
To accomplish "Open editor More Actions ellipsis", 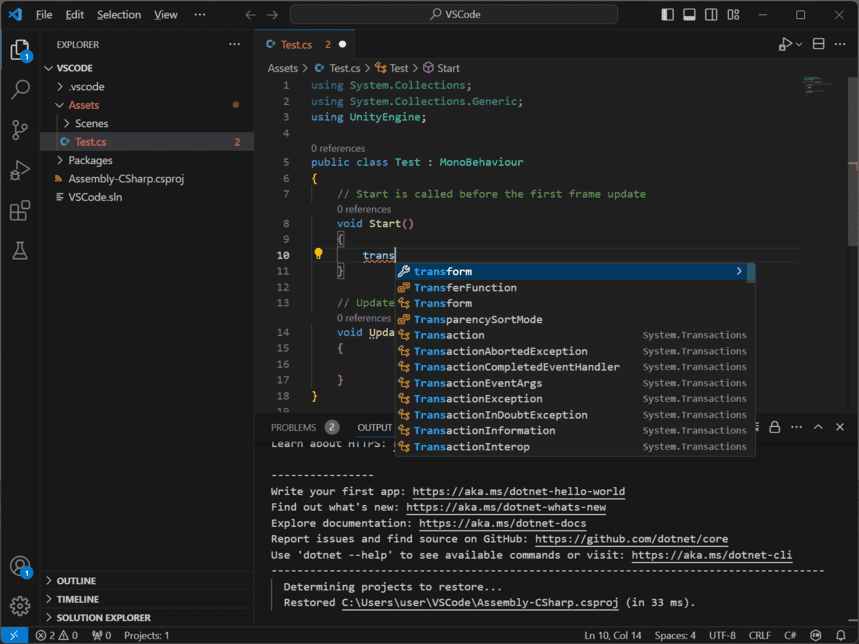I will click(x=840, y=44).
